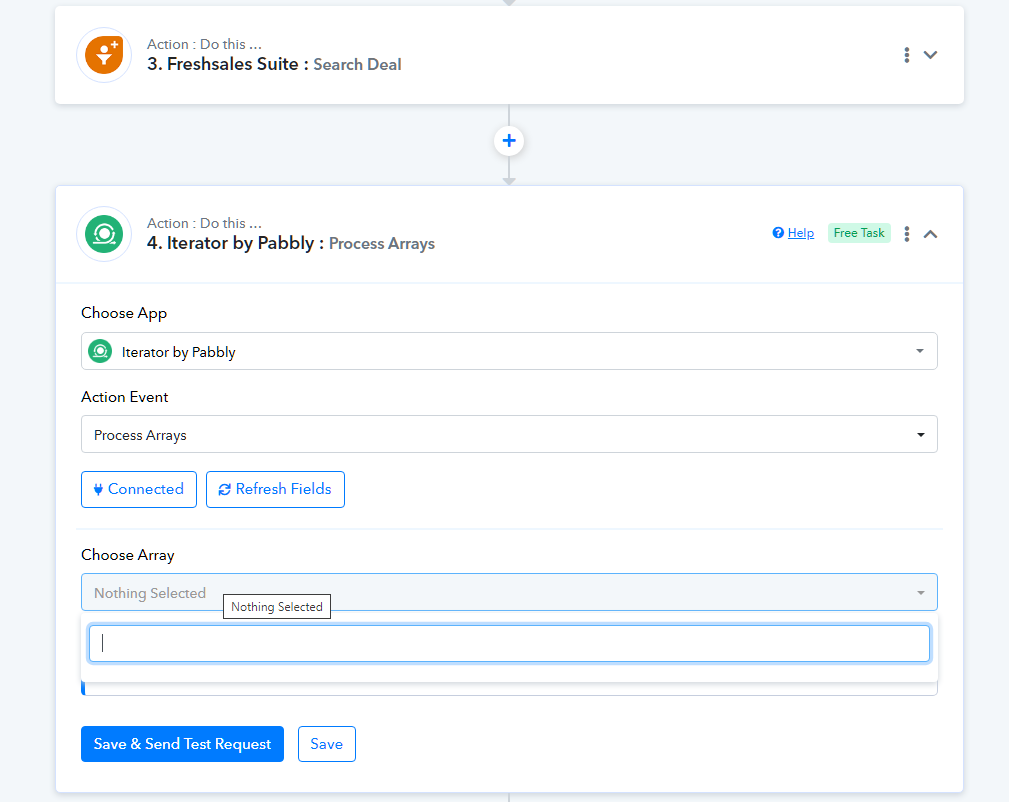Expand the Freshsales Suite Search Deal step
The width and height of the screenshot is (1009, 803).
(x=930, y=55)
